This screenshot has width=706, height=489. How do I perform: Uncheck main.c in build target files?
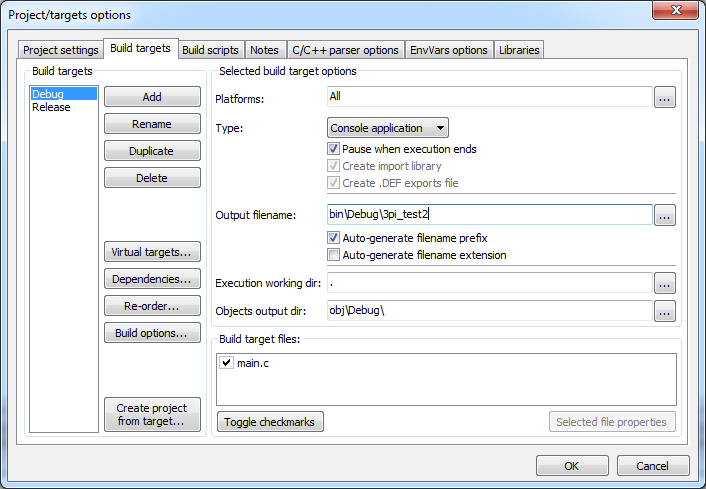coord(226,363)
